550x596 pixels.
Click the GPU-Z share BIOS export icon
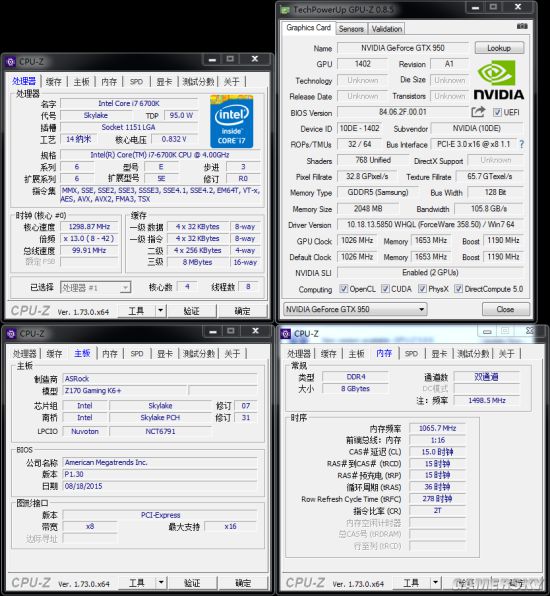pyautogui.click(x=478, y=112)
